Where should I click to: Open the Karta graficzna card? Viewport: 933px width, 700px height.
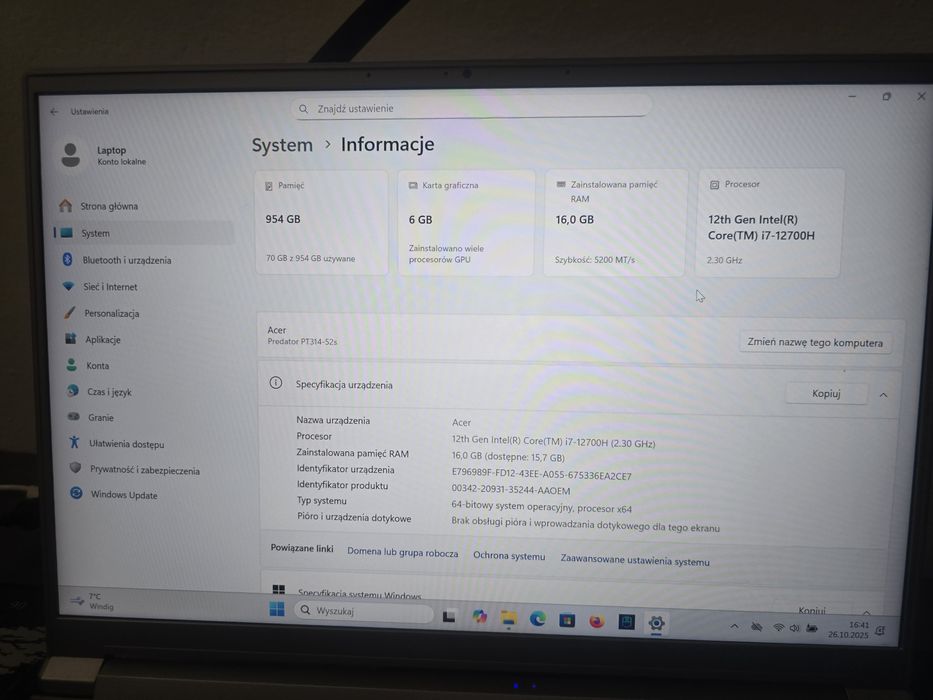466,223
